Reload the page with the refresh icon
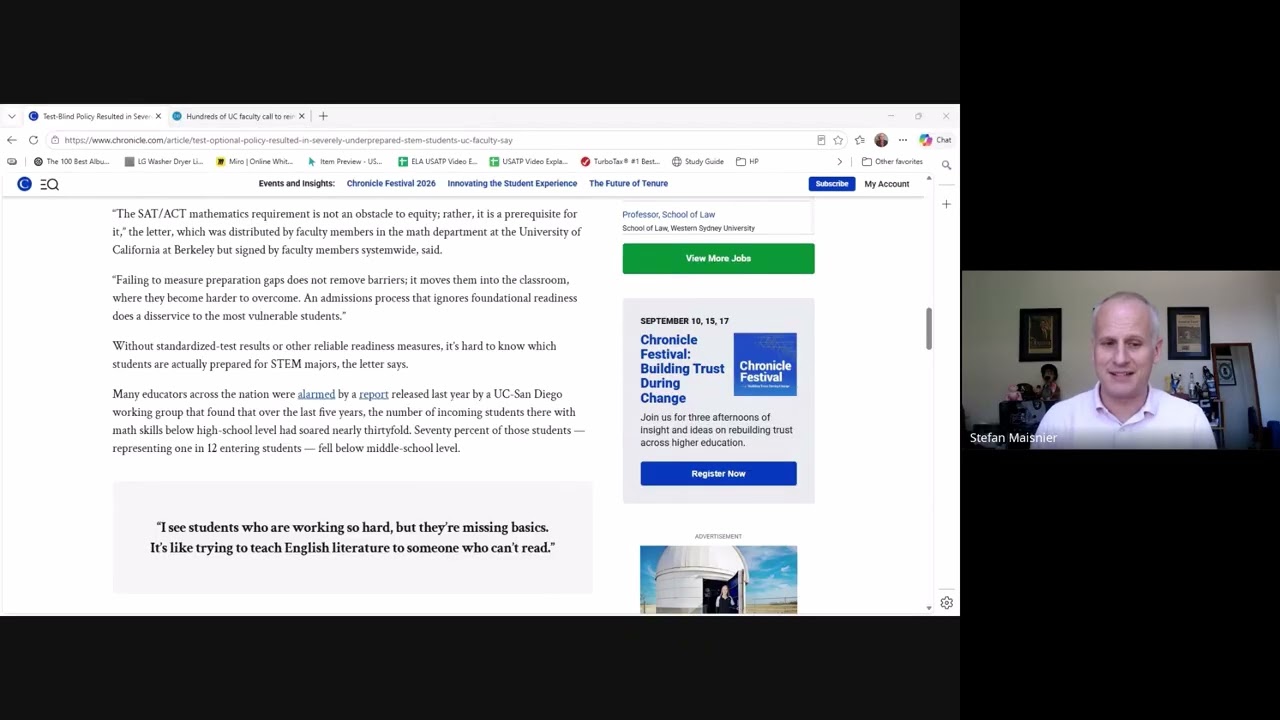Viewport: 1280px width, 720px height. [33, 140]
